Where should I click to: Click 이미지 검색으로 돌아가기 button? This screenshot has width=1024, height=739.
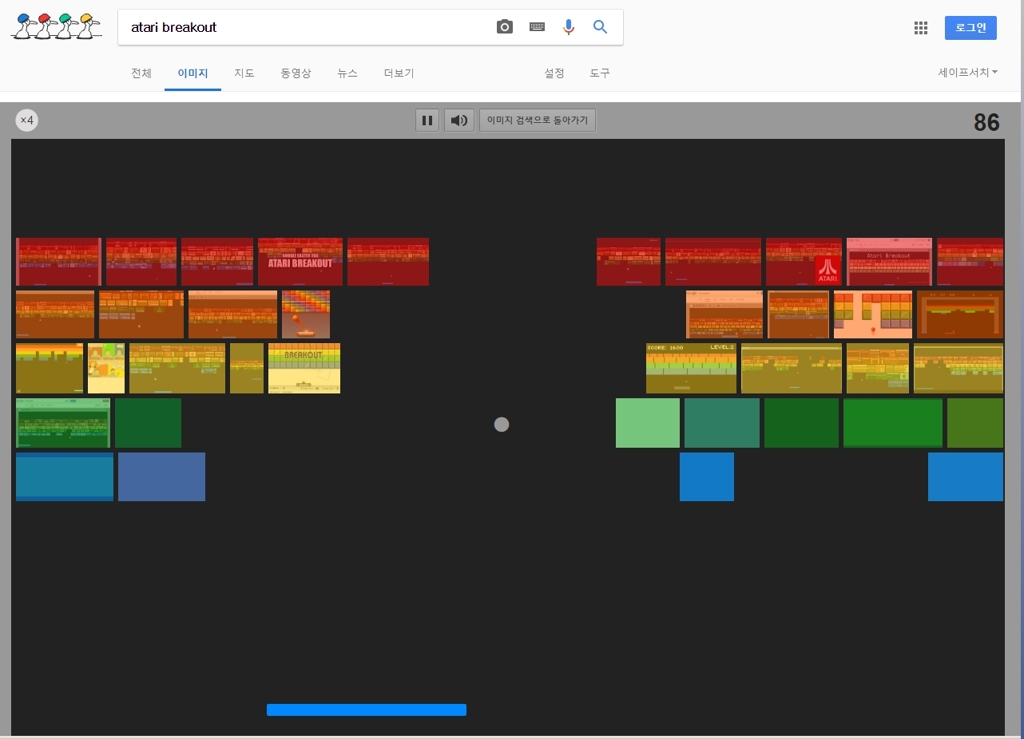pyautogui.click(x=537, y=121)
